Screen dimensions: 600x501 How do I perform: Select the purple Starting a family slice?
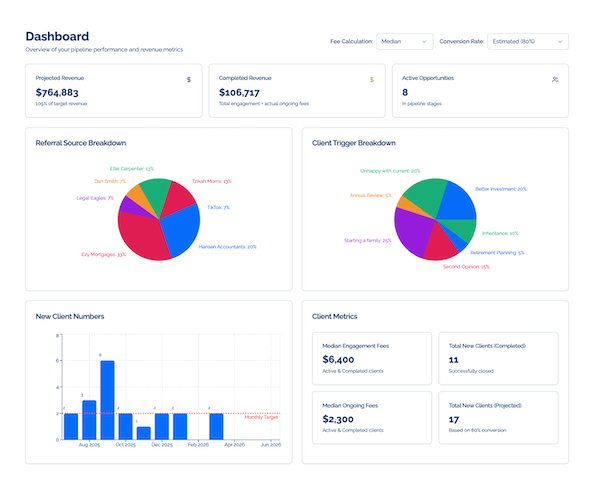point(408,230)
